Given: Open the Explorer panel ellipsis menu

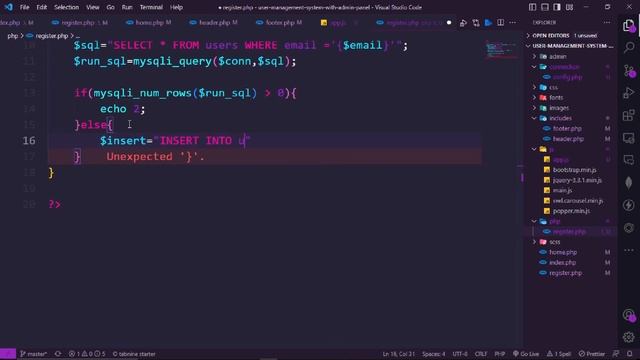Looking at the screenshot, I should pos(607,22).
